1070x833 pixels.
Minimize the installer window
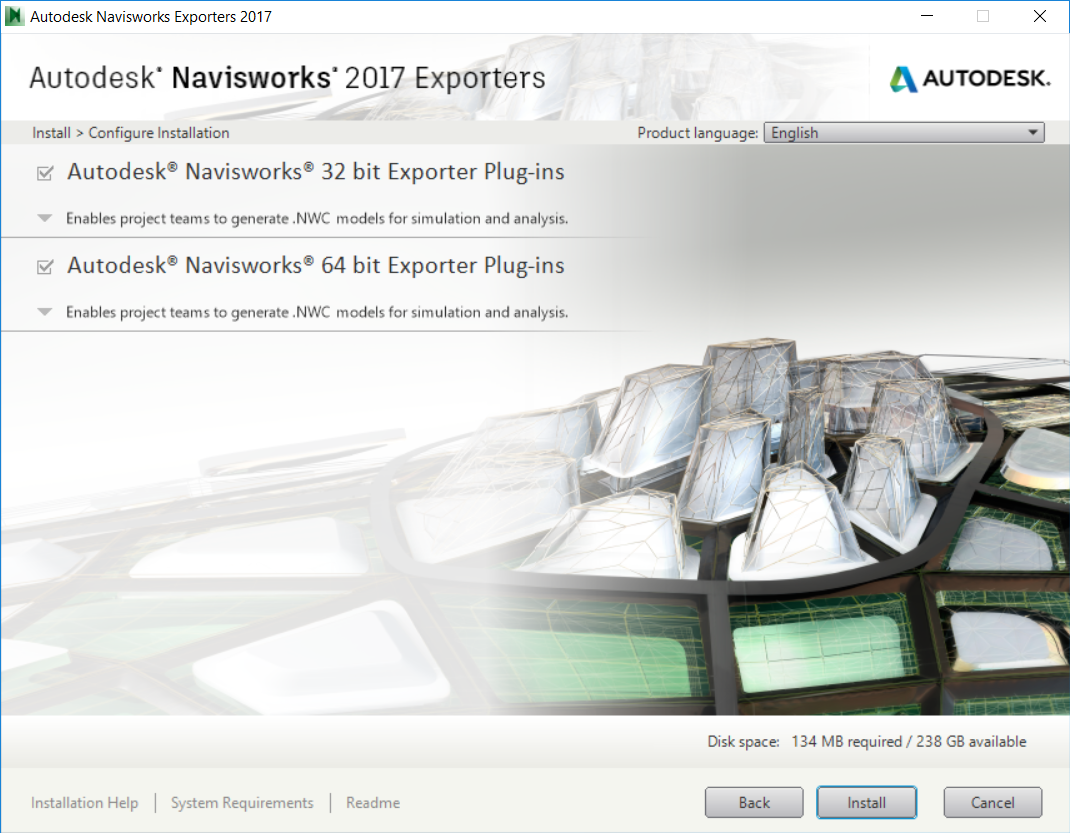click(929, 16)
